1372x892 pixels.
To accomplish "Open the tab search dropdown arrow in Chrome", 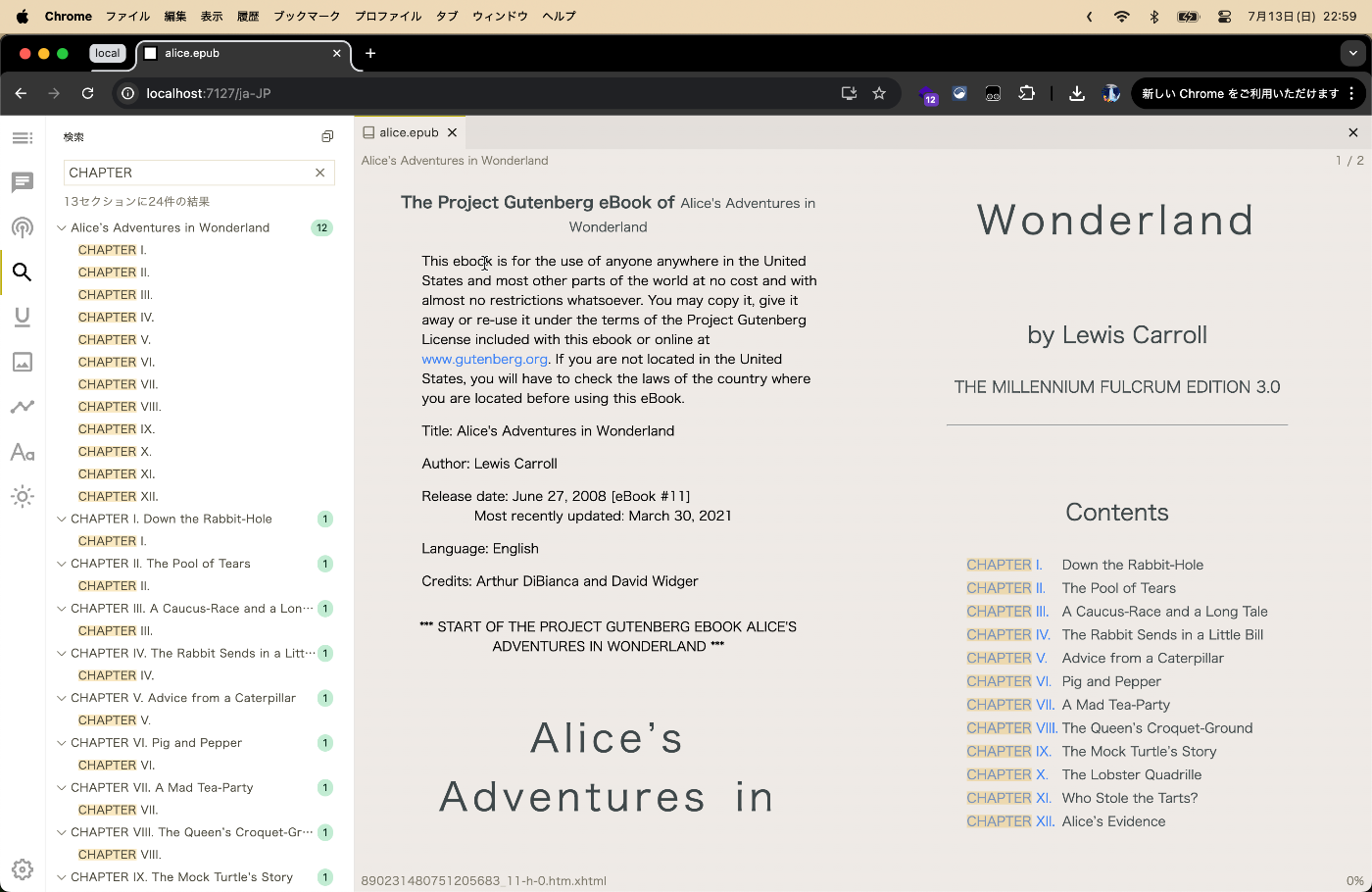I will tap(1353, 54).
